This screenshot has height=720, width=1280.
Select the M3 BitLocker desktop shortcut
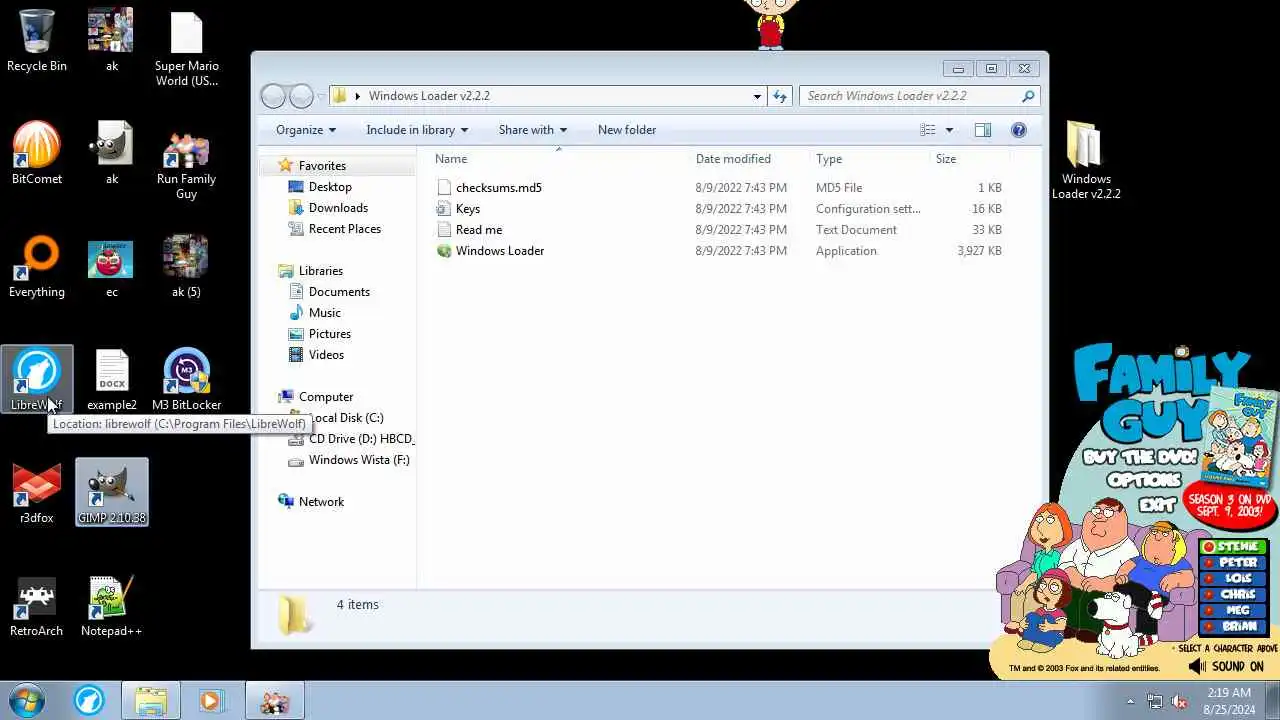tap(187, 380)
